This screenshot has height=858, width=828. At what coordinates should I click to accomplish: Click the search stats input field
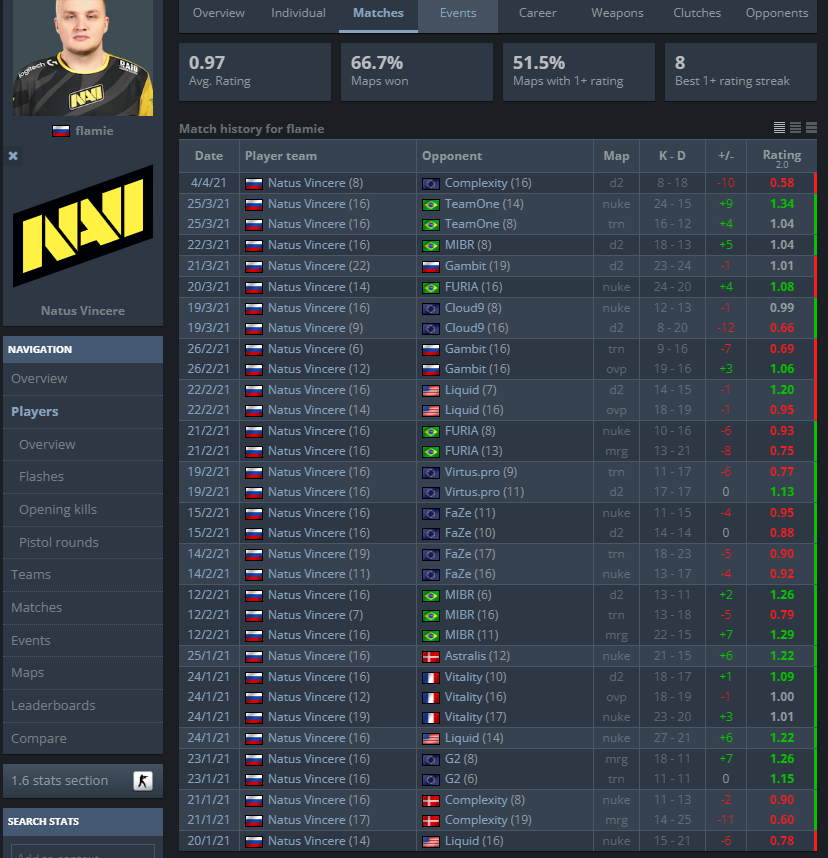coord(83,851)
